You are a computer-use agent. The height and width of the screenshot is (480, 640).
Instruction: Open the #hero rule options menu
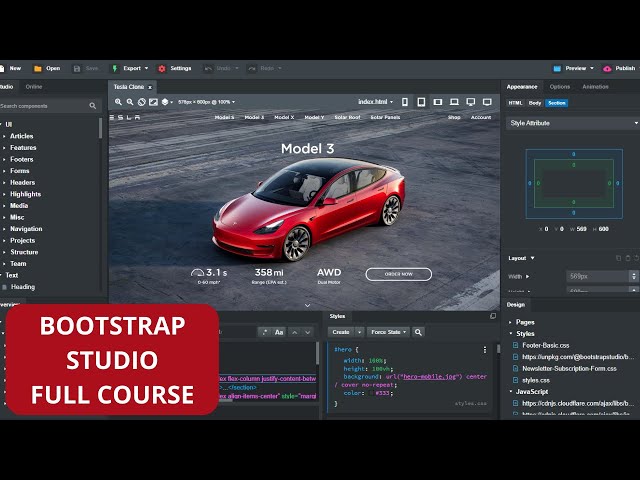[x=485, y=350]
